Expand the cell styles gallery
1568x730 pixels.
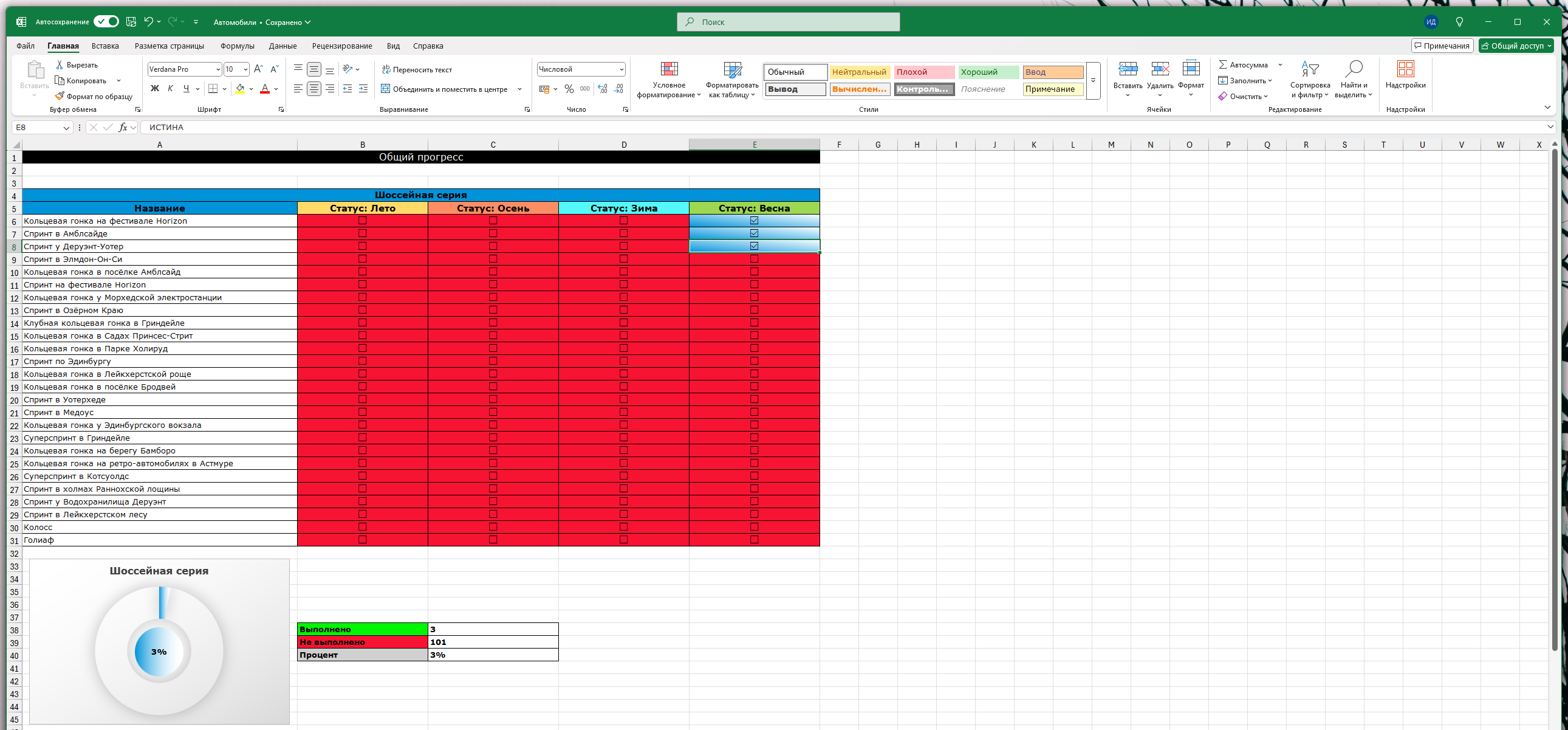click(1093, 80)
